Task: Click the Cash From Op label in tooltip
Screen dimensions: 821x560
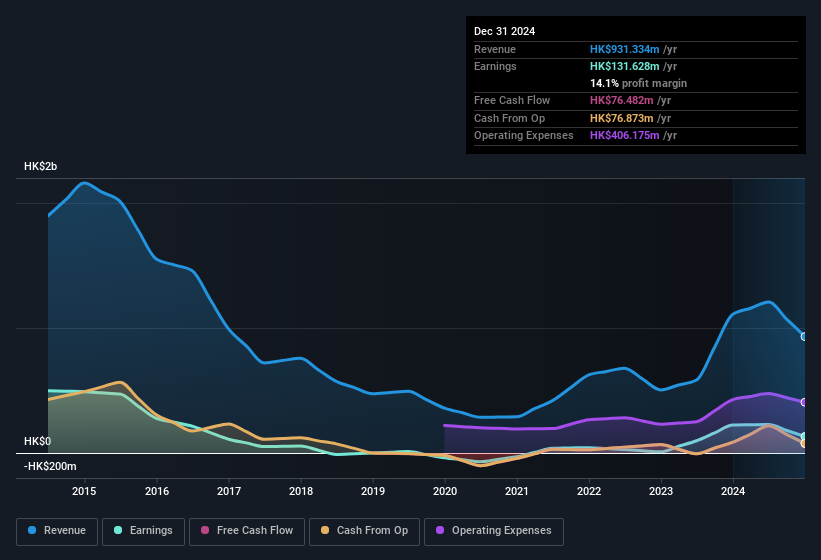Action: pos(509,118)
